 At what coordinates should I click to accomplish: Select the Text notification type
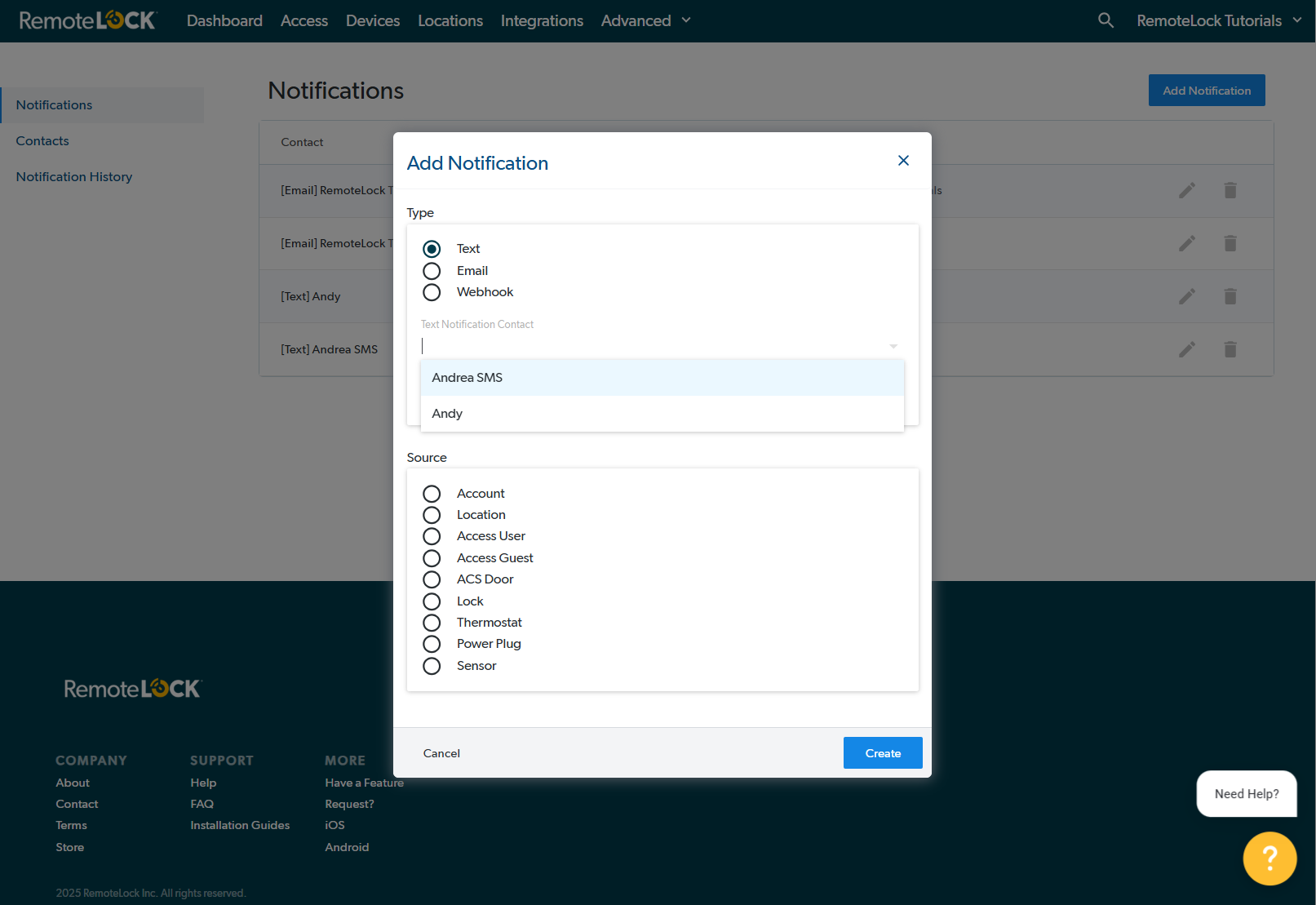[x=432, y=249]
